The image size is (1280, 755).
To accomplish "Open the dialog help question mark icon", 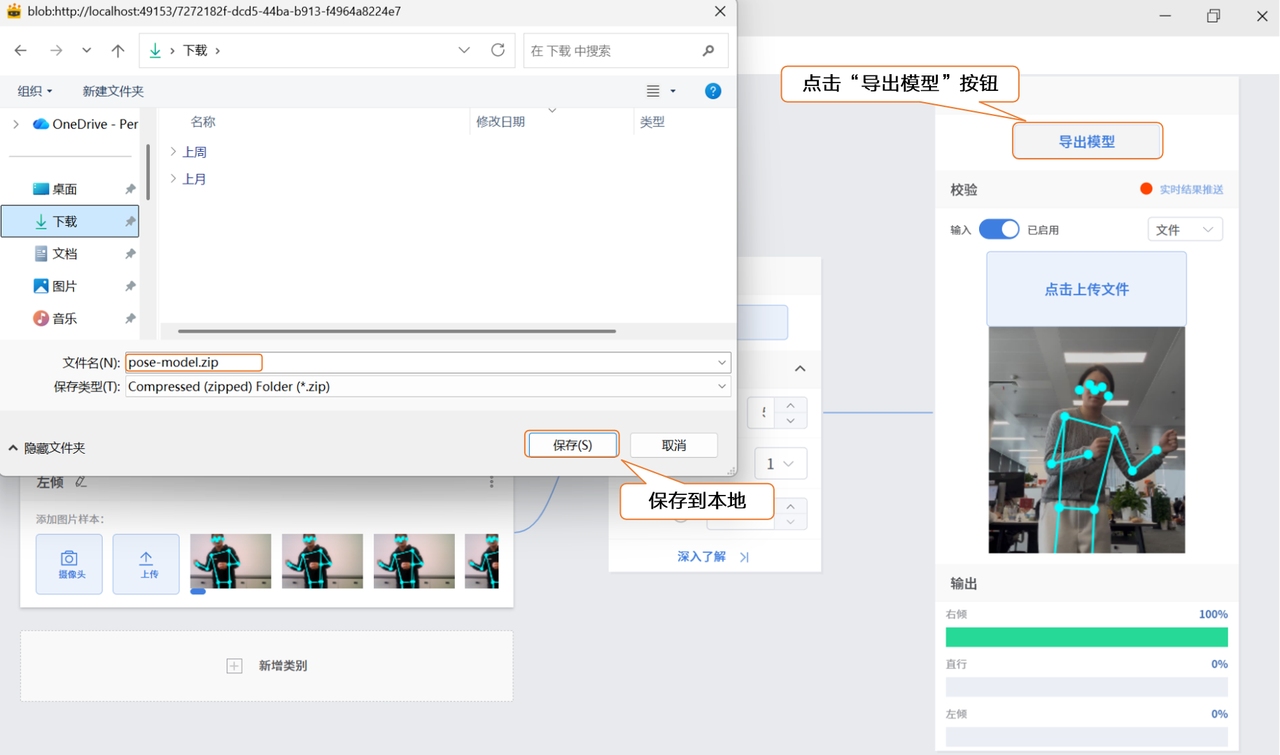I will click(x=713, y=91).
